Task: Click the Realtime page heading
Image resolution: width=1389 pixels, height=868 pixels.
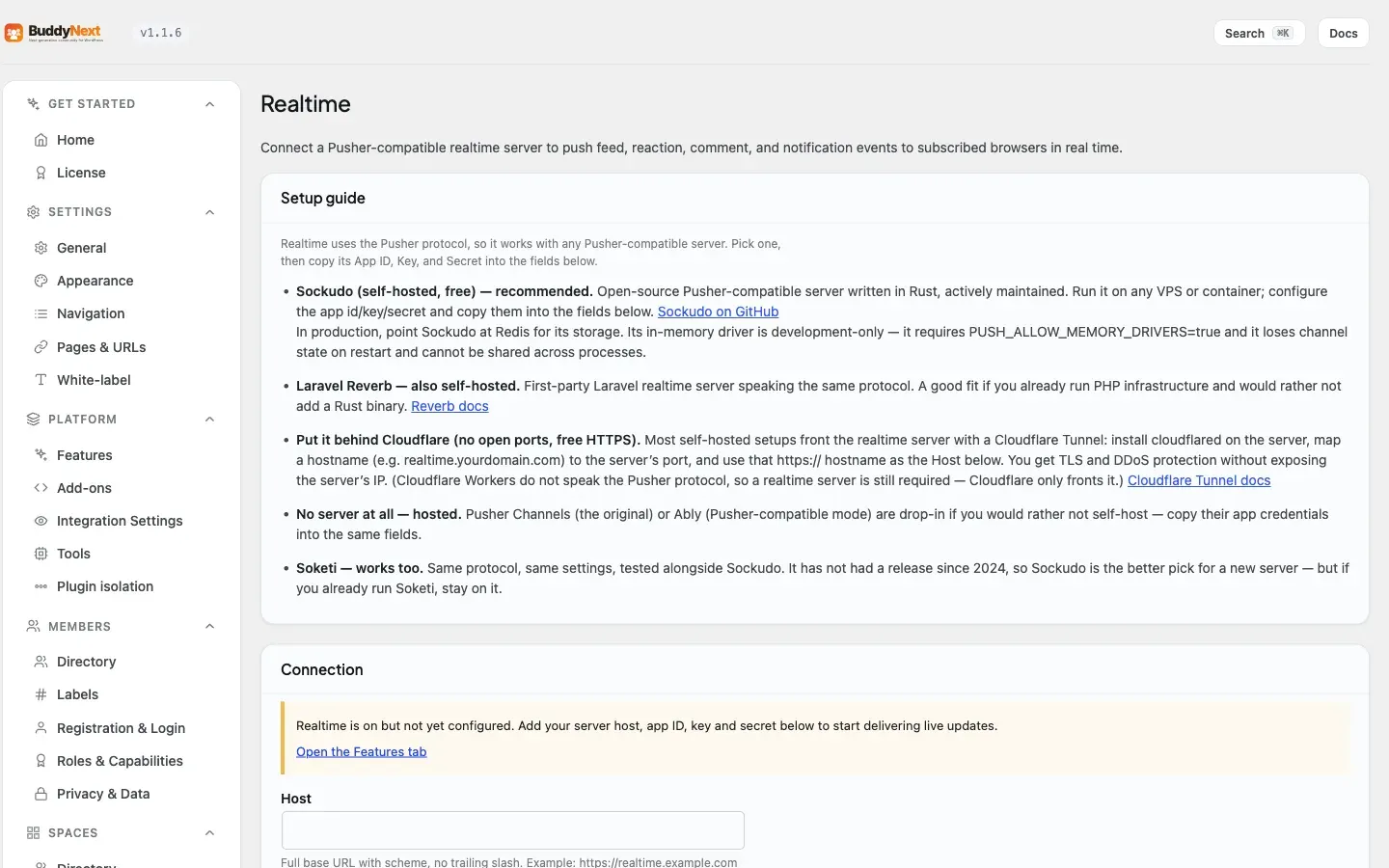Action: click(x=306, y=104)
